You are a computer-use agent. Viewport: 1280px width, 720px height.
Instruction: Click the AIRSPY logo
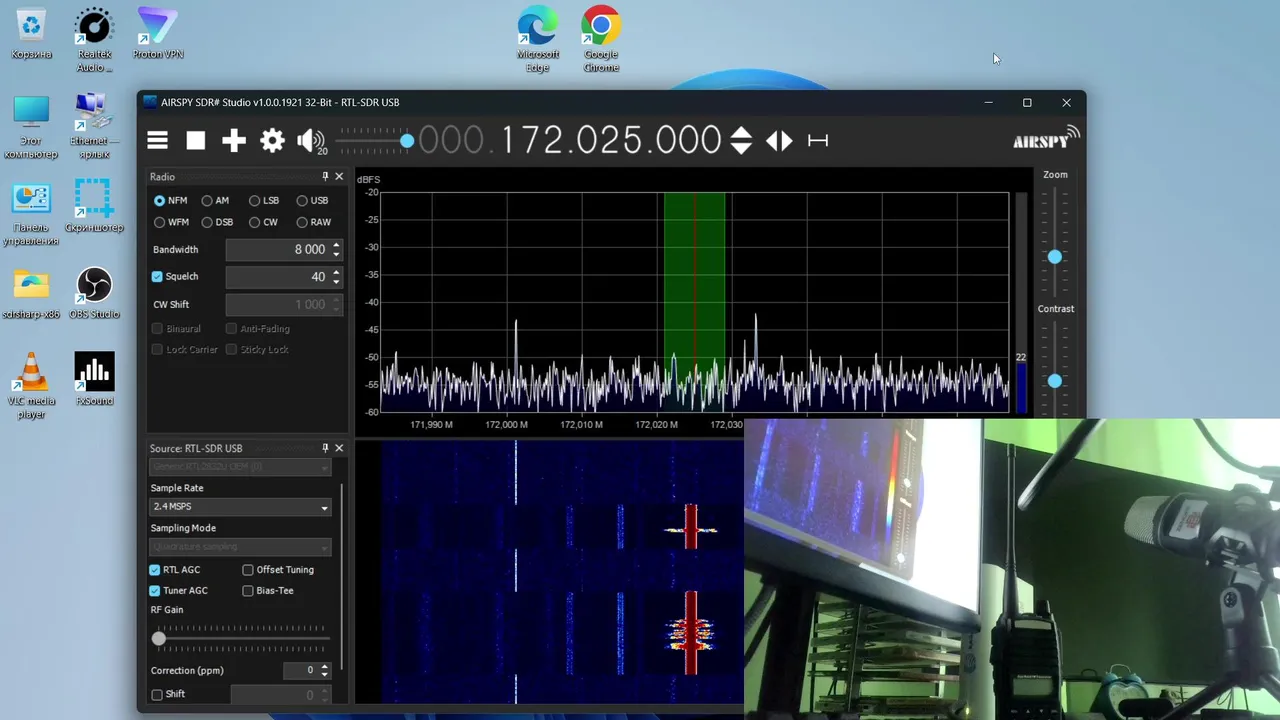(1046, 138)
